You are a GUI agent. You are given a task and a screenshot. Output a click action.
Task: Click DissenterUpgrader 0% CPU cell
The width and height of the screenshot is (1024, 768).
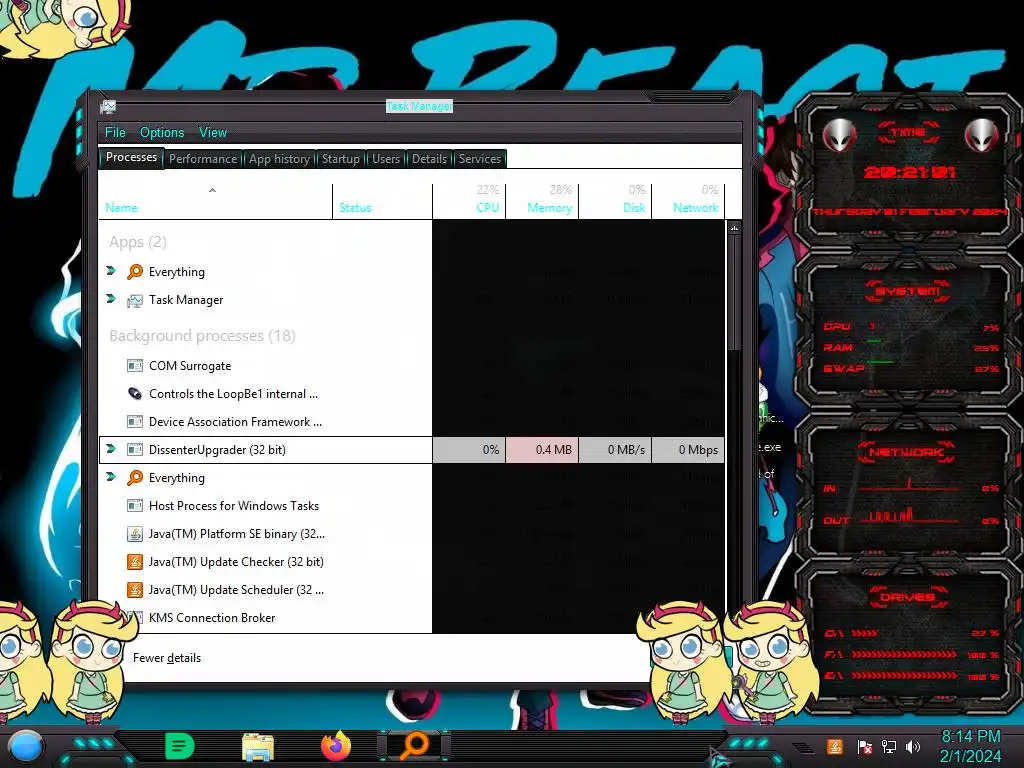pyautogui.click(x=469, y=449)
